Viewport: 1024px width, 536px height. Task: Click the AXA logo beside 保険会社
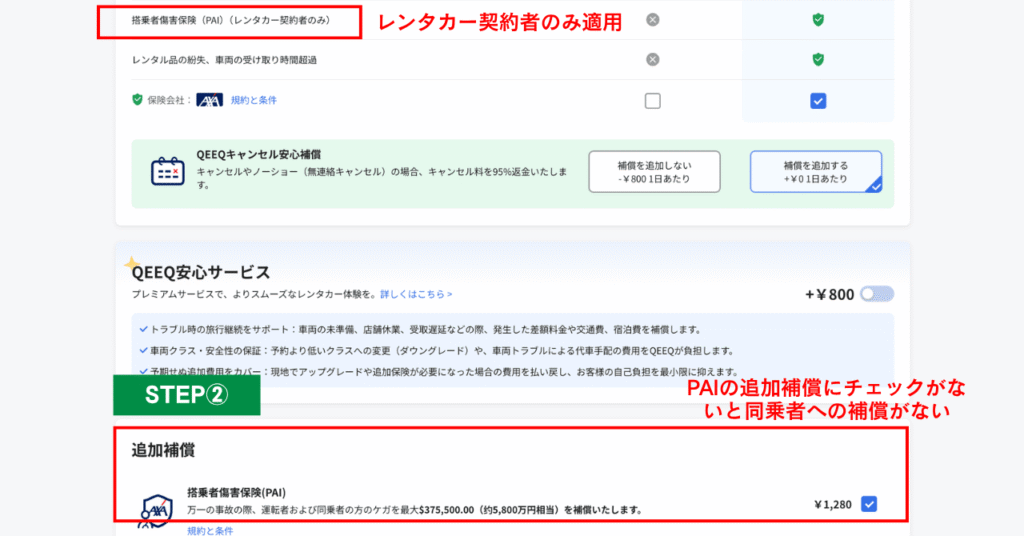point(210,100)
